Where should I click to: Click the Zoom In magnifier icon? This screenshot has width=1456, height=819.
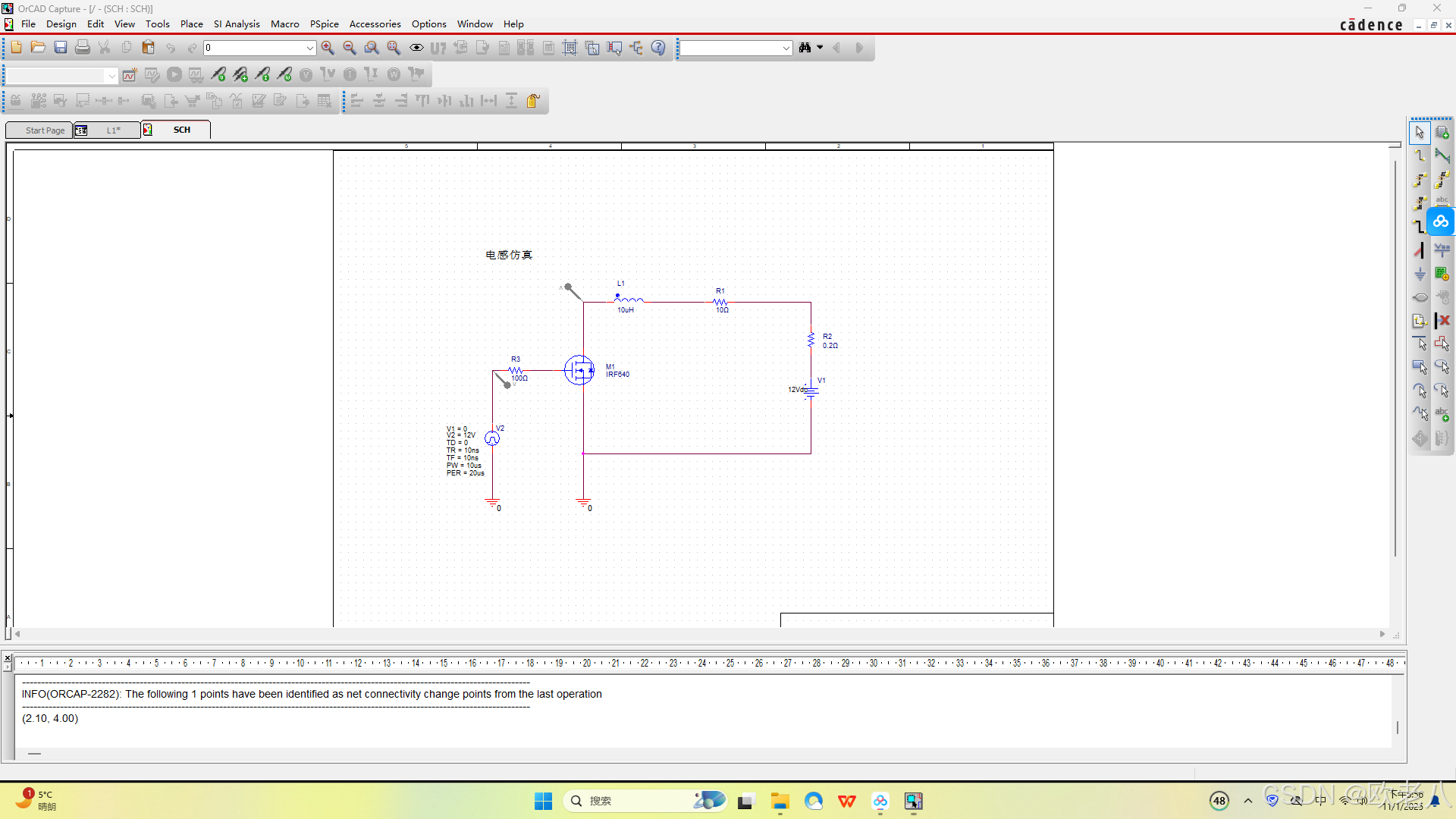pos(328,48)
